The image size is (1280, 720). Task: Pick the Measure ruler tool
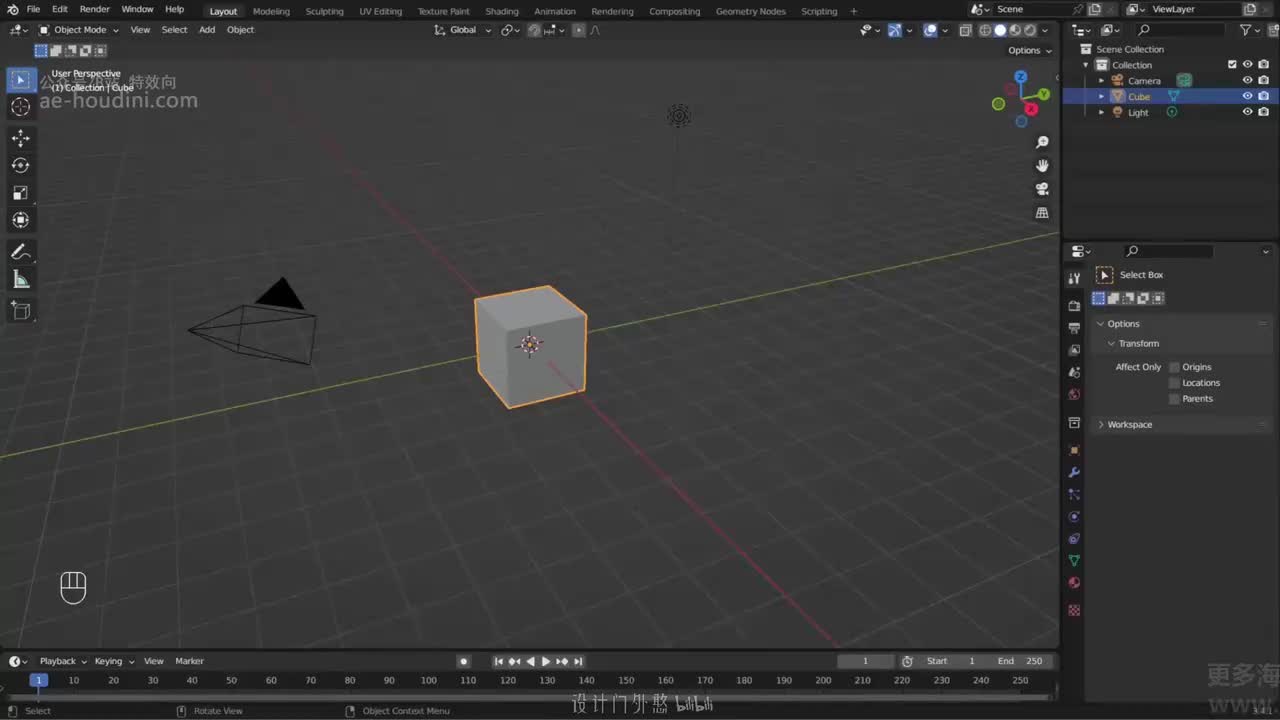click(x=20, y=279)
